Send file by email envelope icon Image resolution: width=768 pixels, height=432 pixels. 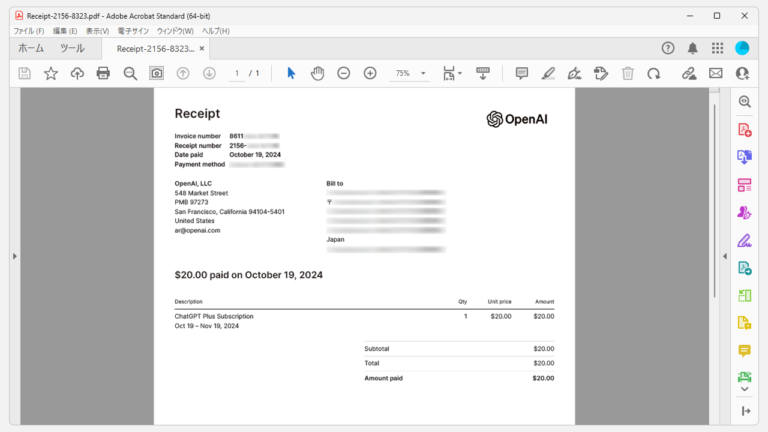716,73
